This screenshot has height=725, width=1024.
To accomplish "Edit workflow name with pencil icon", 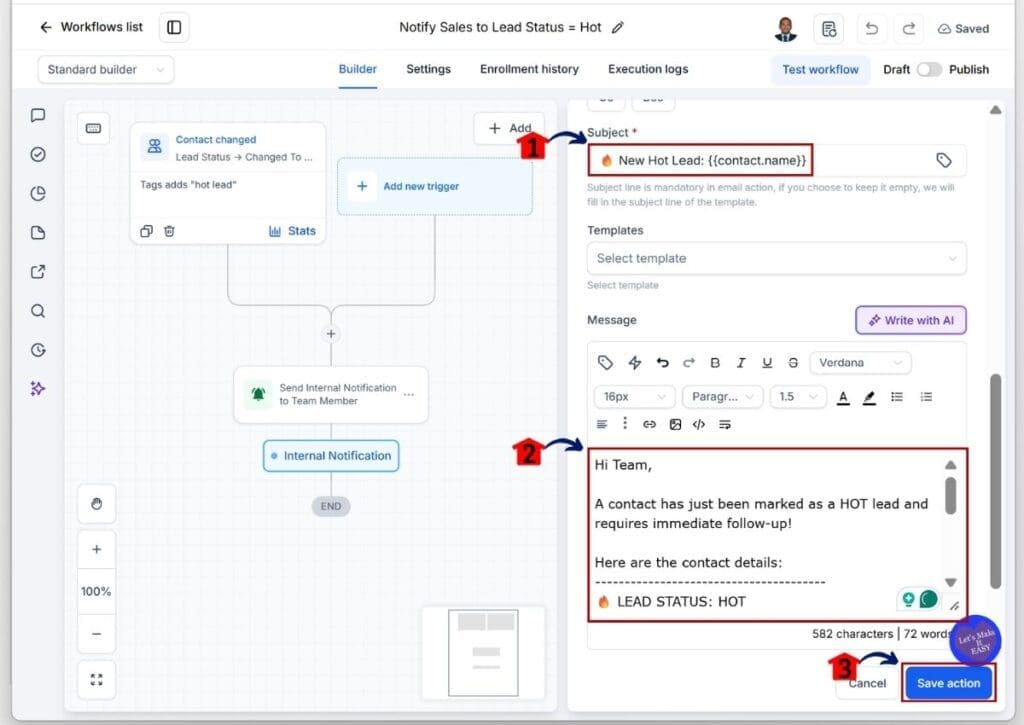I will (617, 27).
